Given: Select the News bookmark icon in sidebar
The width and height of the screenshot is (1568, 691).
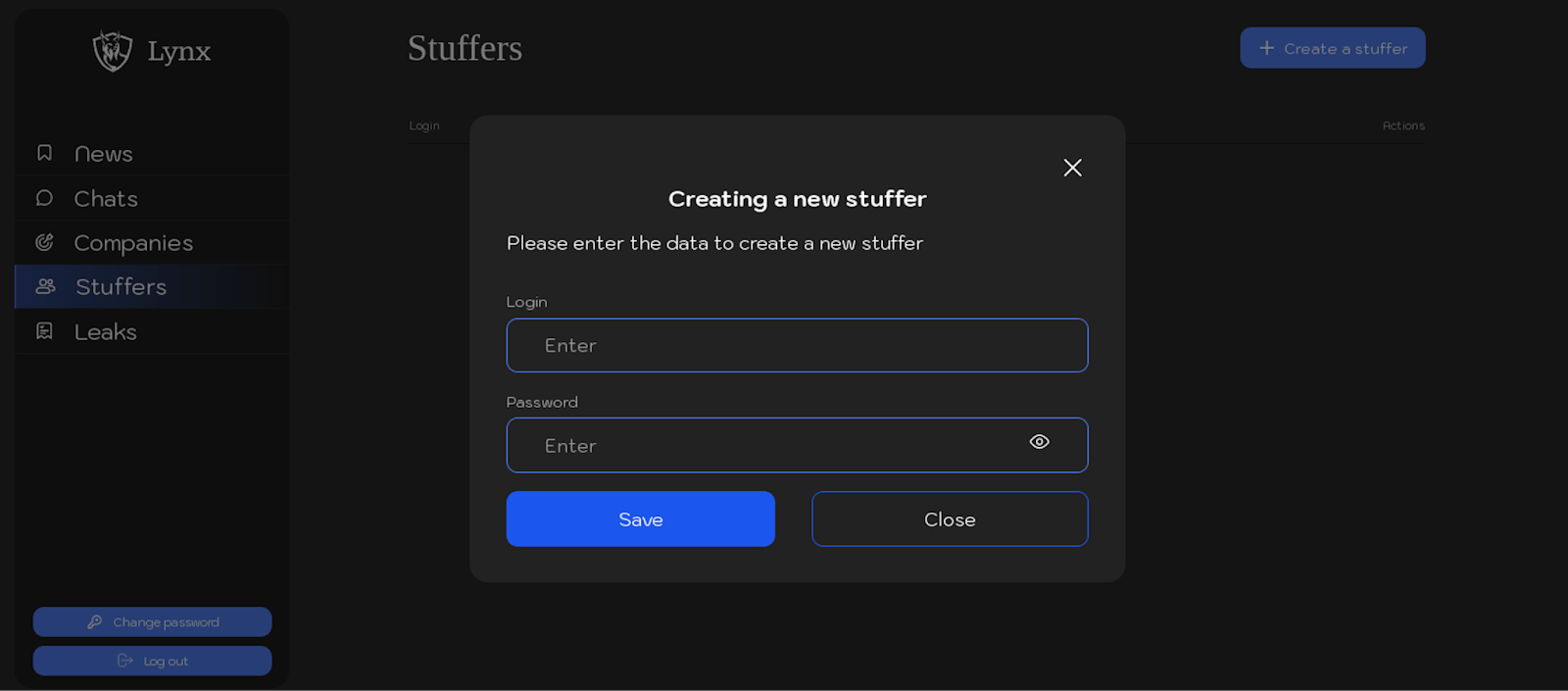Looking at the screenshot, I should (43, 153).
